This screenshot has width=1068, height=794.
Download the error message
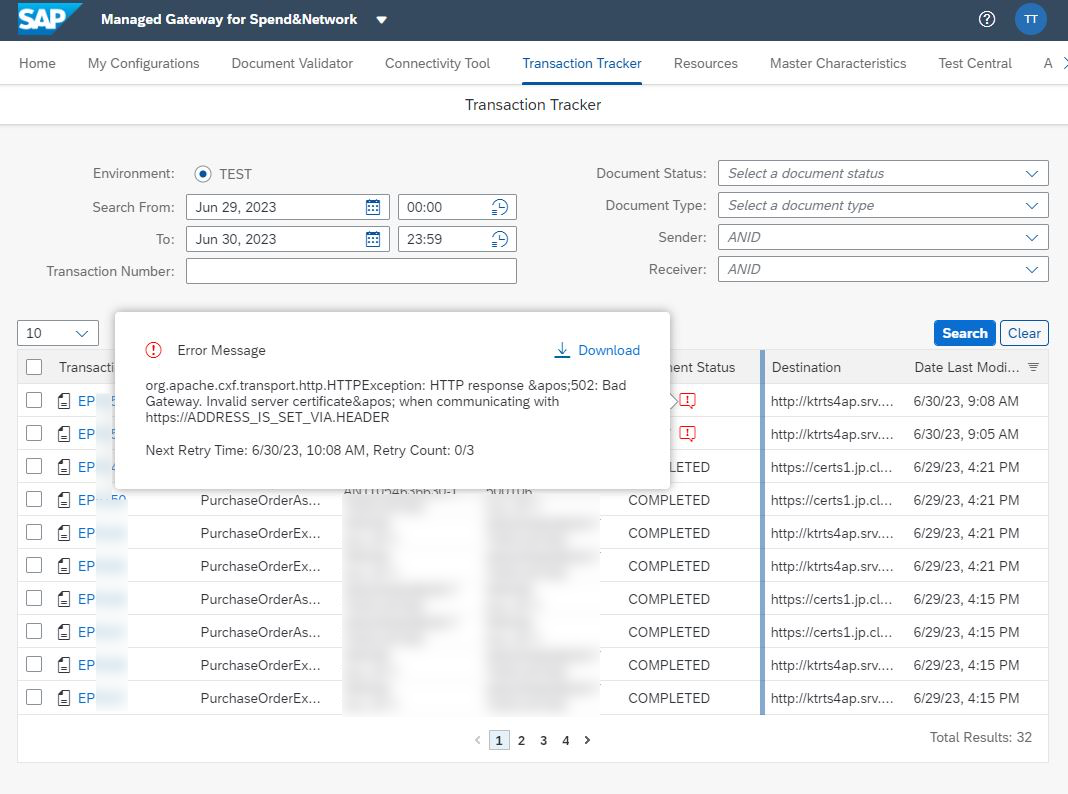597,350
